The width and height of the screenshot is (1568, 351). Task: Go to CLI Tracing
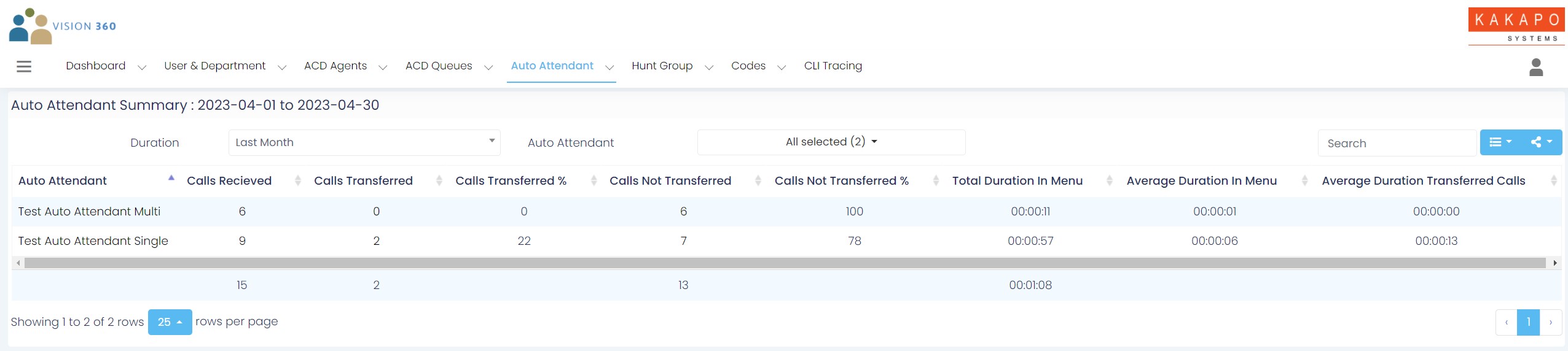[x=833, y=66]
